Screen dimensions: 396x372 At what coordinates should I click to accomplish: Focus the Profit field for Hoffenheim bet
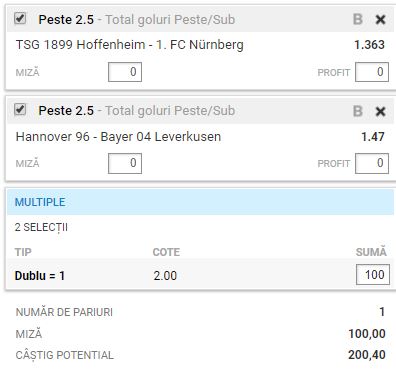coord(372,72)
